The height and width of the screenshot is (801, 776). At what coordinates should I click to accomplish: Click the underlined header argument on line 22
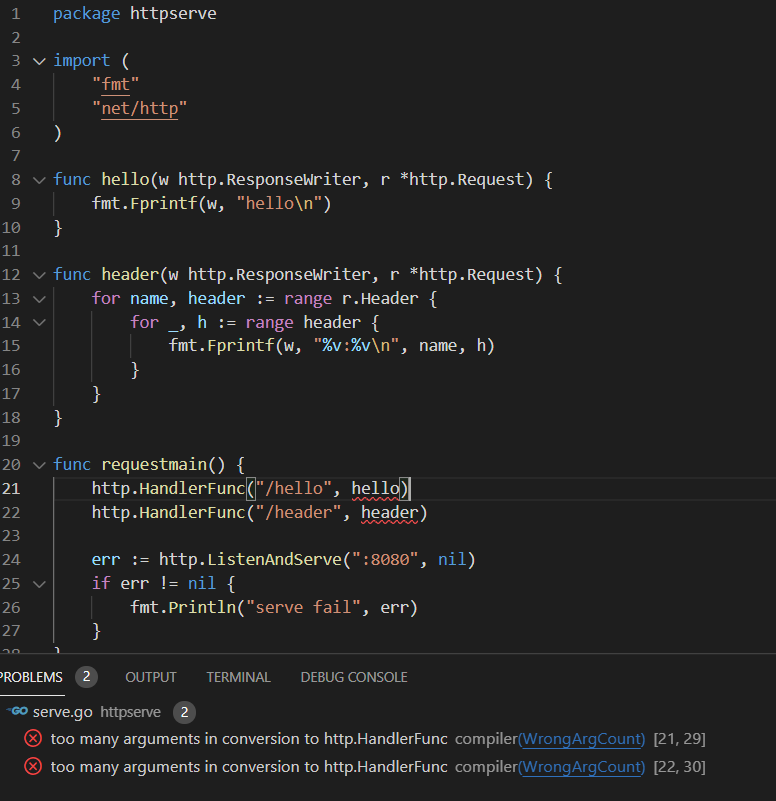pyautogui.click(x=389, y=513)
